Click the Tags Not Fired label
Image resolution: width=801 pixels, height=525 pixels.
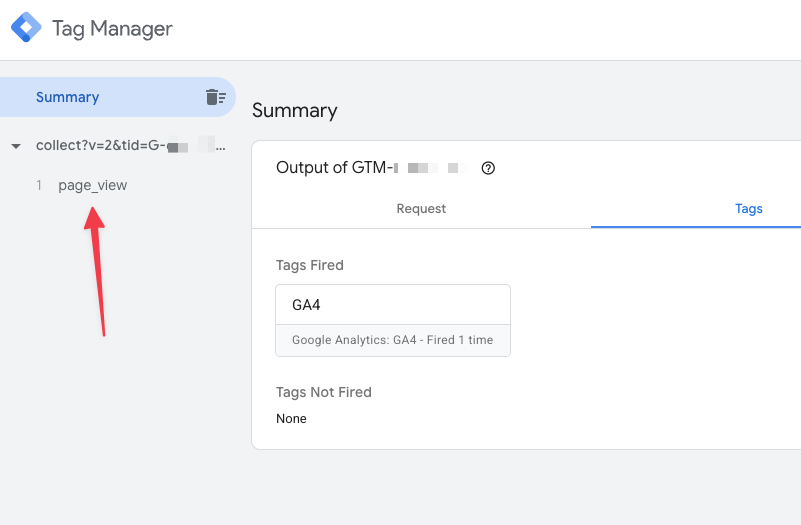(x=324, y=392)
